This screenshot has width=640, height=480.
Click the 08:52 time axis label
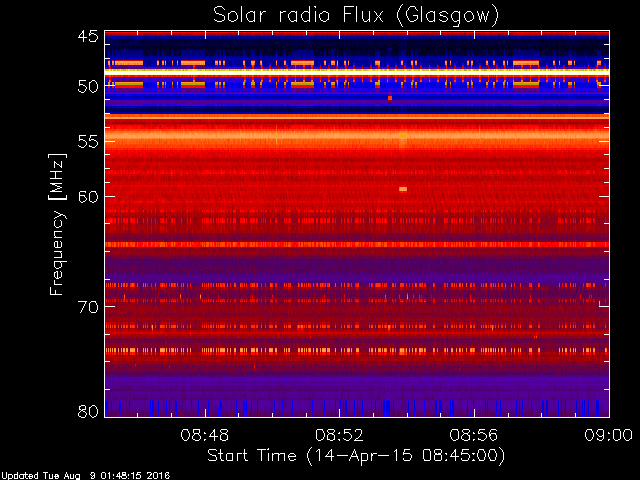pos(339,435)
